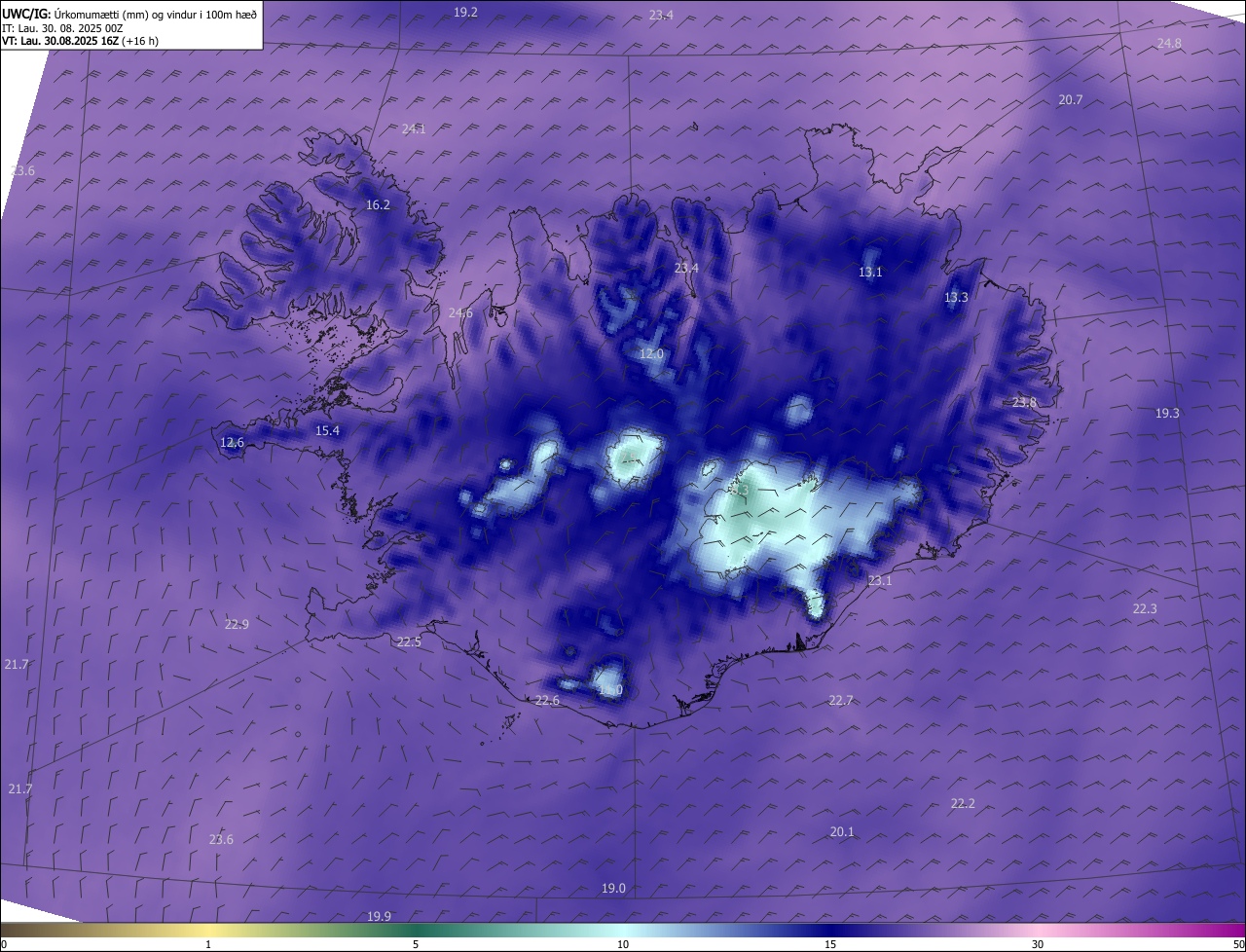Click the 19.0 value label
This screenshot has width=1246, height=952.
(x=613, y=888)
